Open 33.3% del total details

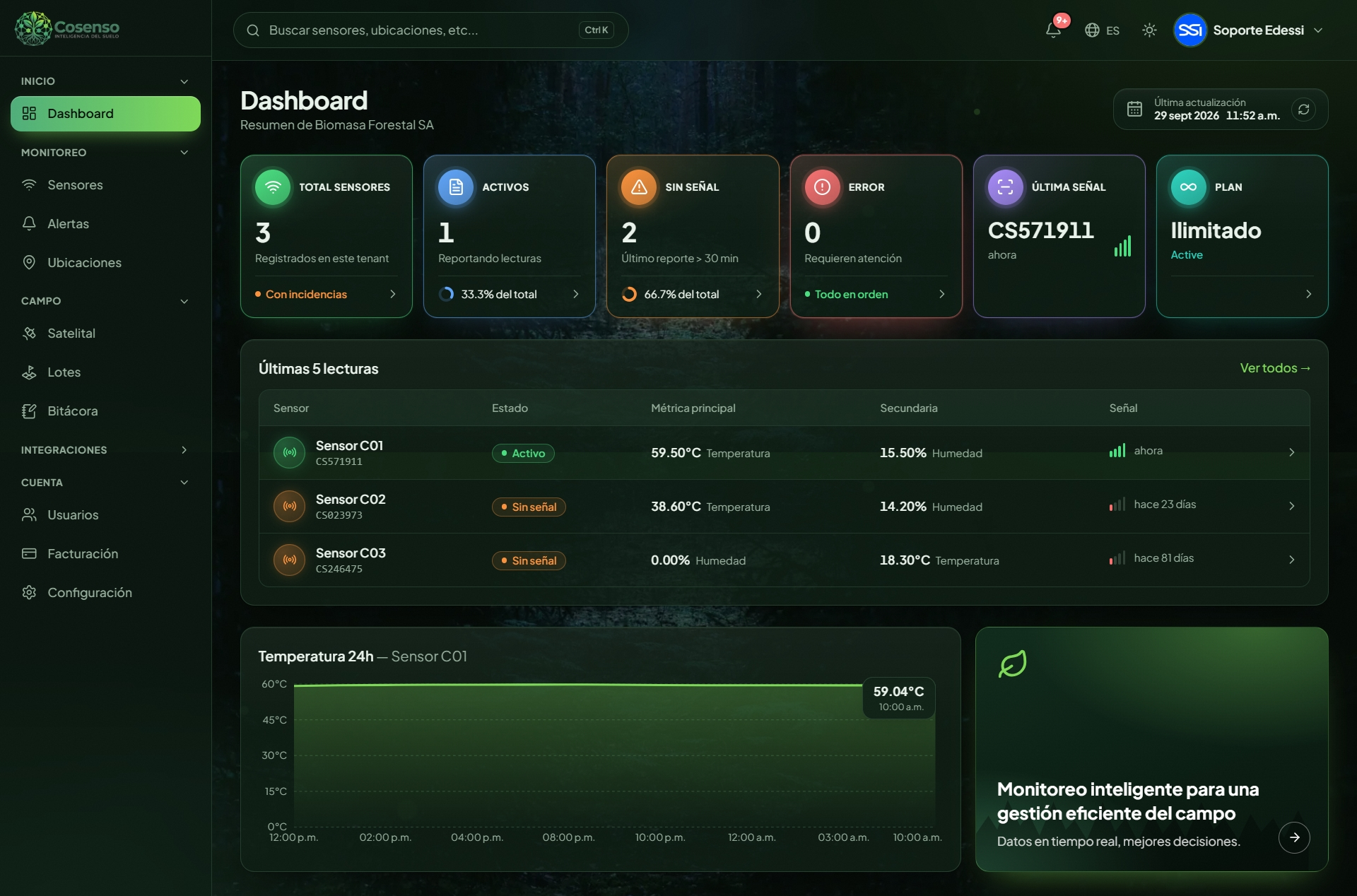pos(509,295)
